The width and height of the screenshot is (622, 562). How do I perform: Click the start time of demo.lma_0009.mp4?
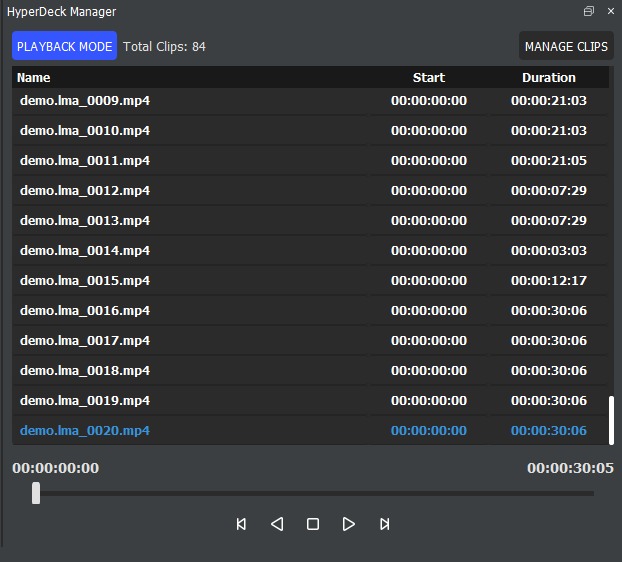[x=429, y=101]
